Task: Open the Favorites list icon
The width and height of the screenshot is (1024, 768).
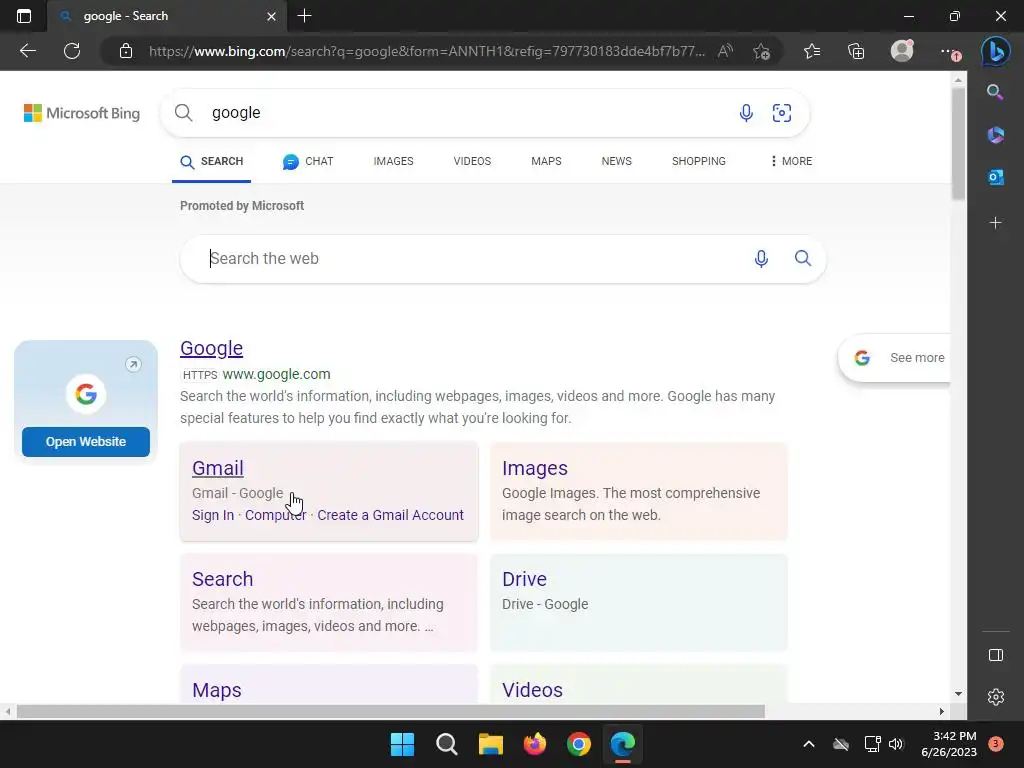Action: point(812,51)
